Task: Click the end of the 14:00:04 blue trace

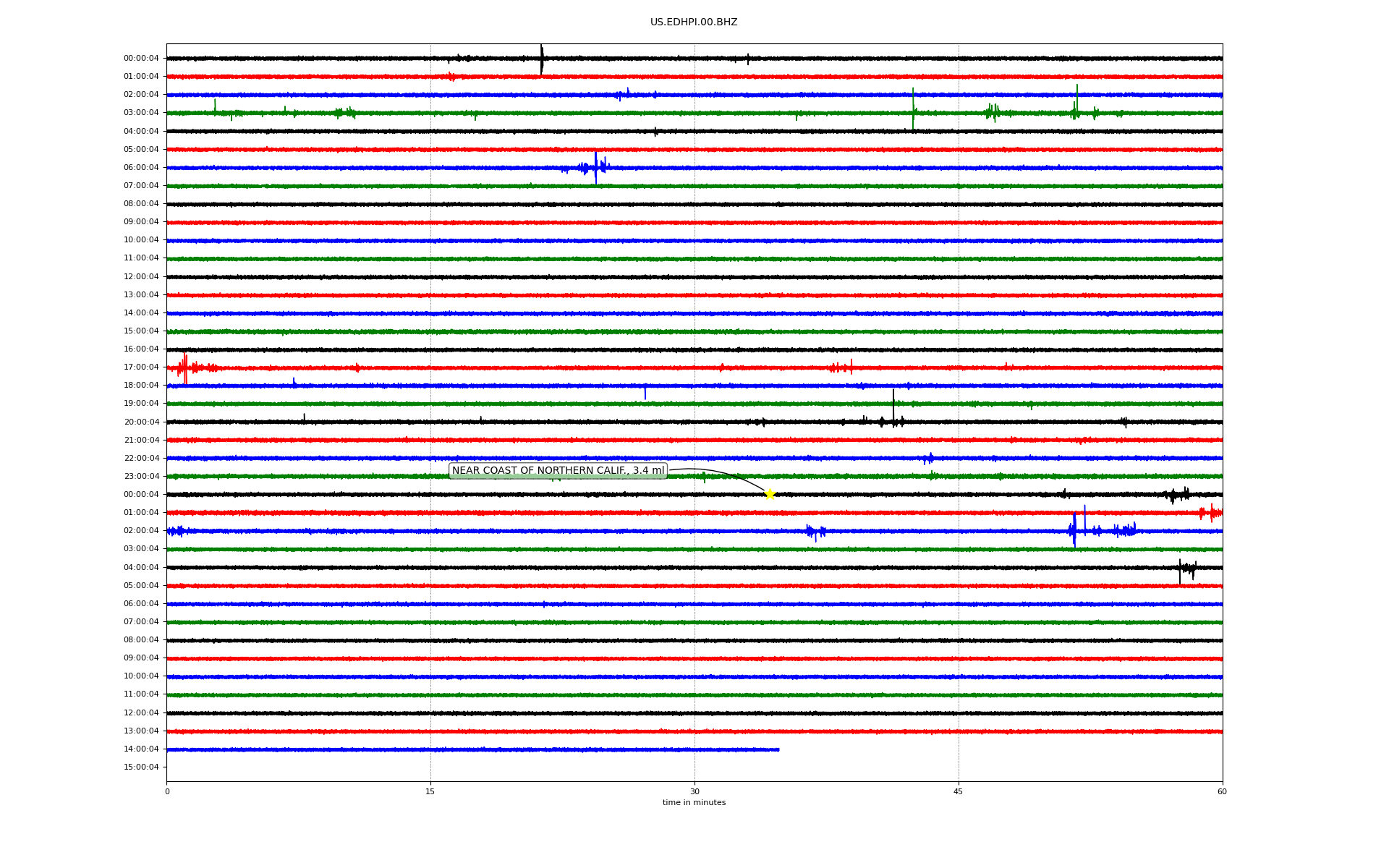Action: [x=778, y=749]
